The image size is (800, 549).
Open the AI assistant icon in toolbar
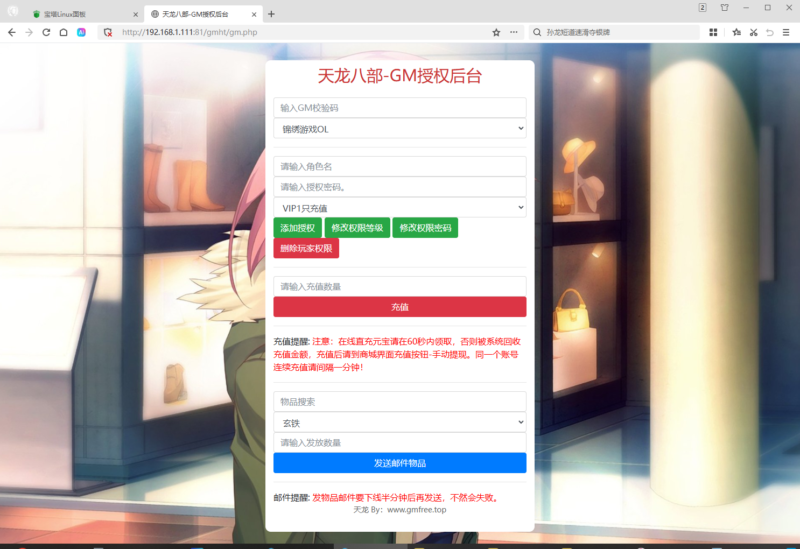coord(82,32)
